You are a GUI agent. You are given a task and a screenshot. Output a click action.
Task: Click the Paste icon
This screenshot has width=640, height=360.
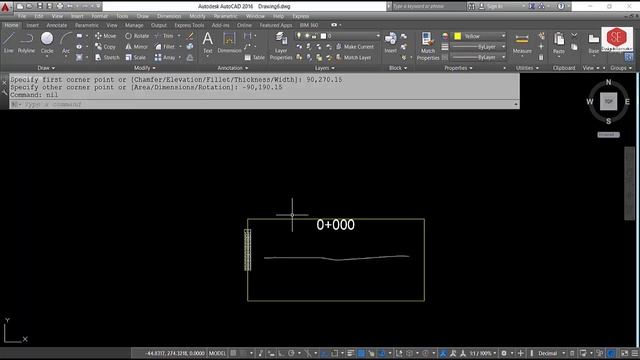coord(559,44)
